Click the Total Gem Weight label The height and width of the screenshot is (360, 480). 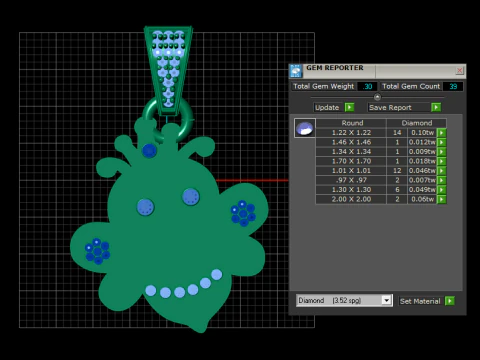323,86
